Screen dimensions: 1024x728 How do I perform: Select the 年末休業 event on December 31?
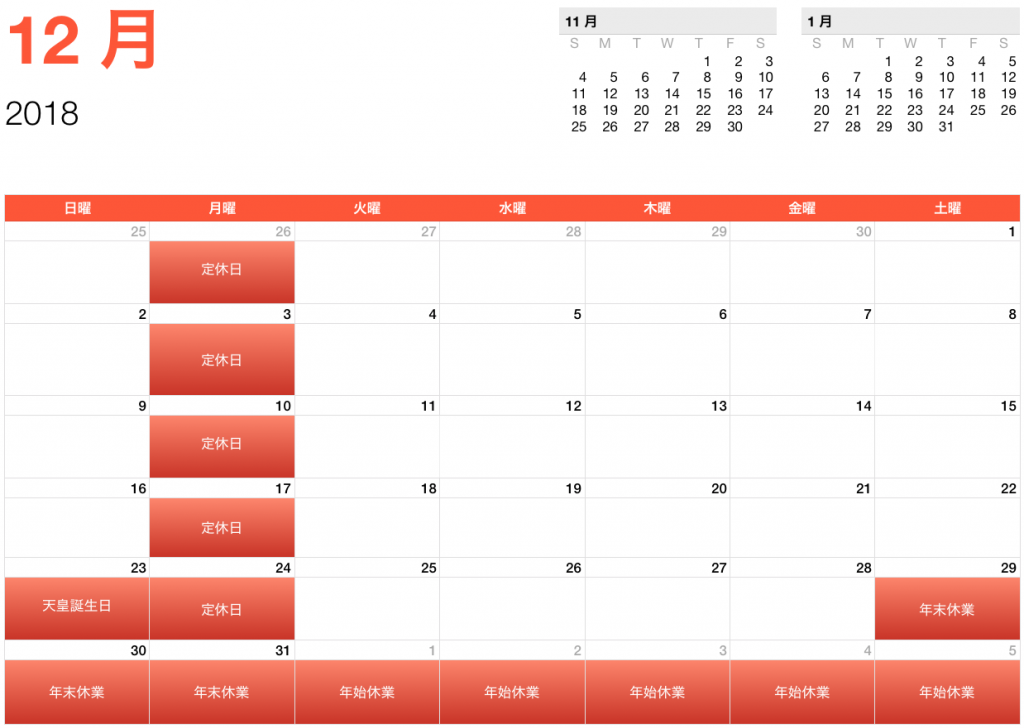222,692
